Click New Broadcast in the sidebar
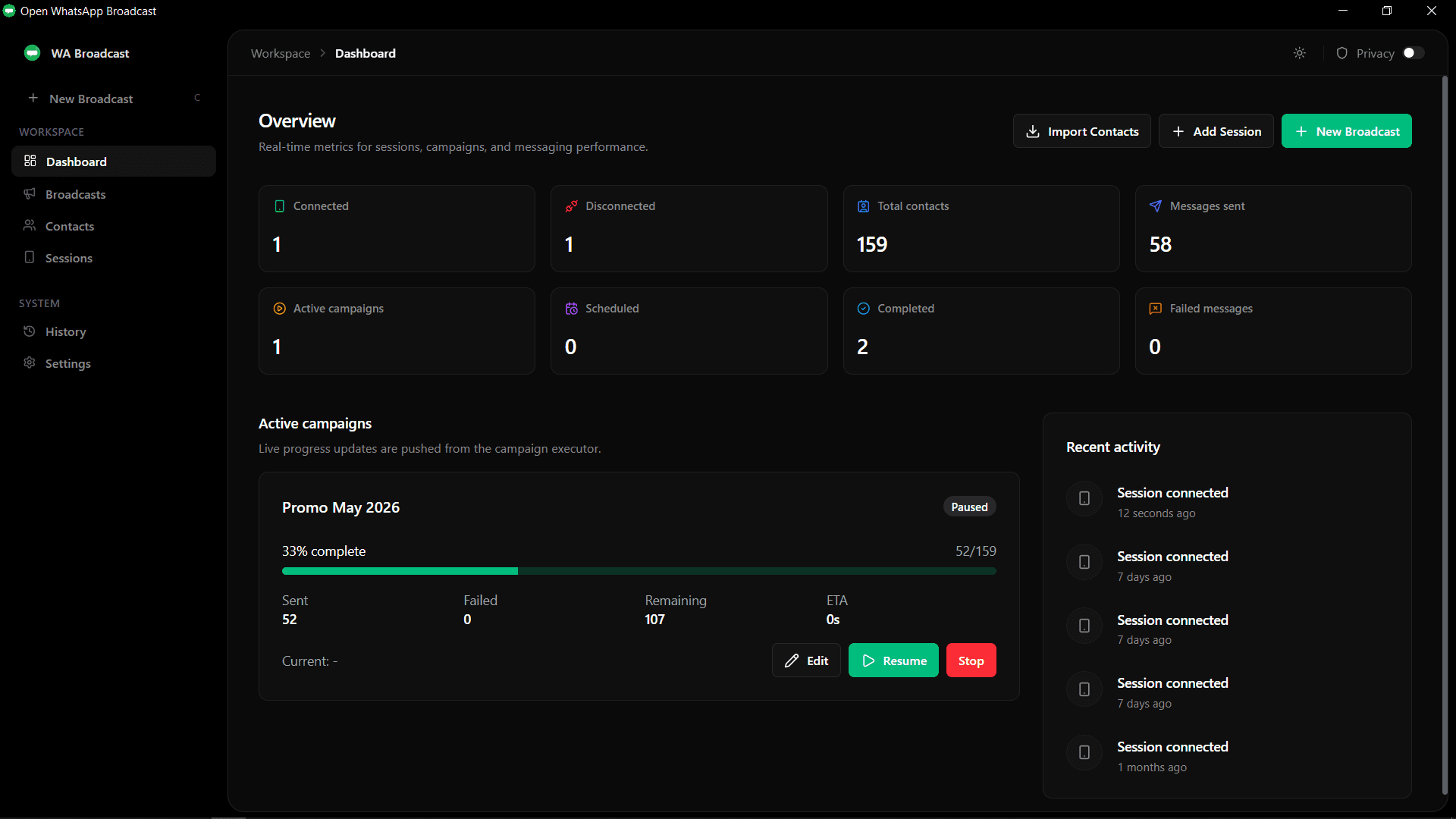Image resolution: width=1456 pixels, height=819 pixels. click(x=114, y=99)
